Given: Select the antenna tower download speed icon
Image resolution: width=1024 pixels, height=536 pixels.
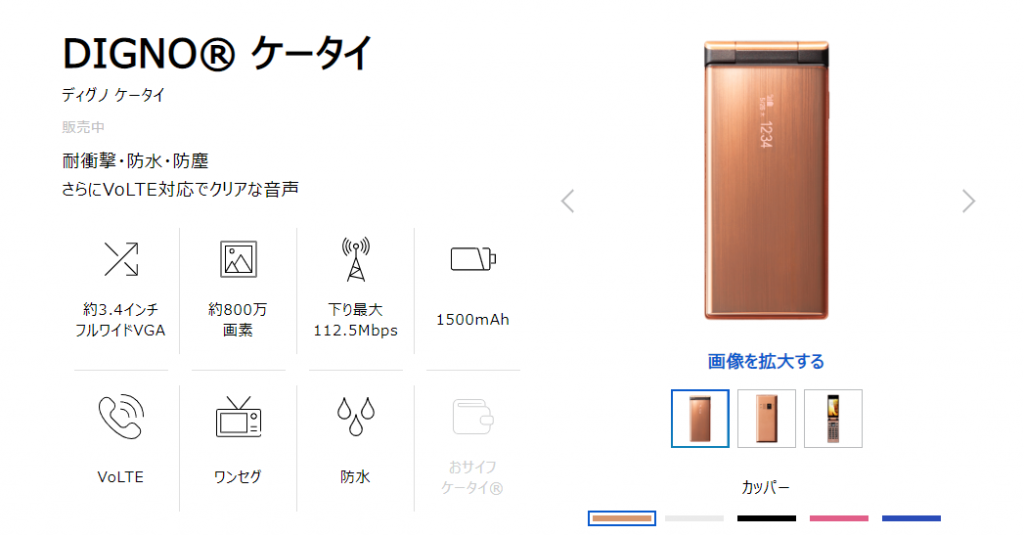Looking at the screenshot, I should (x=356, y=259).
